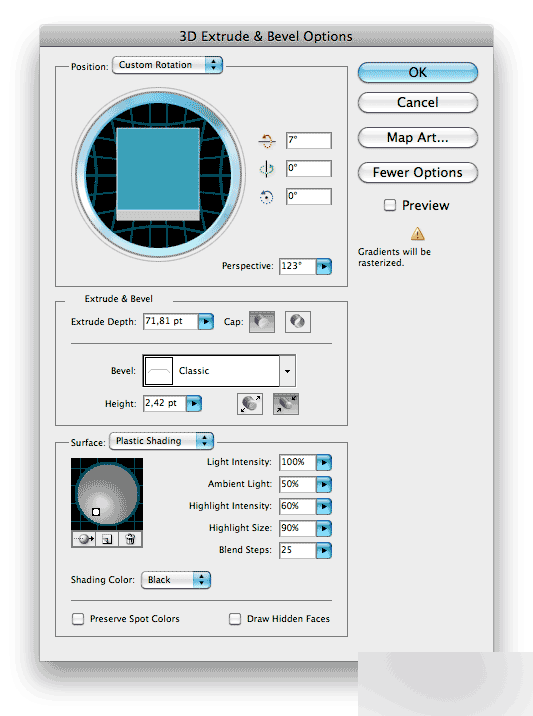
Task: Click the 'Extrude & Bevel' section label
Action: pos(119,299)
